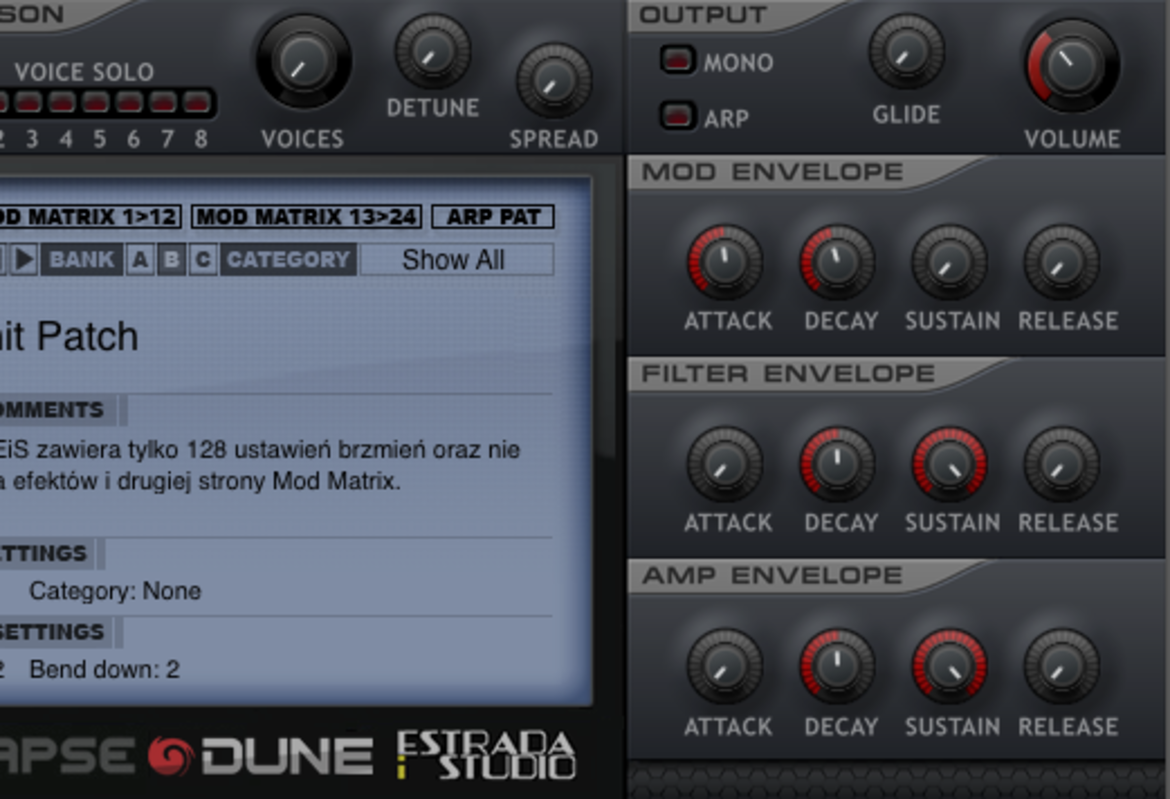
Task: Toggle voice solo LED 4
Action: coord(62,102)
